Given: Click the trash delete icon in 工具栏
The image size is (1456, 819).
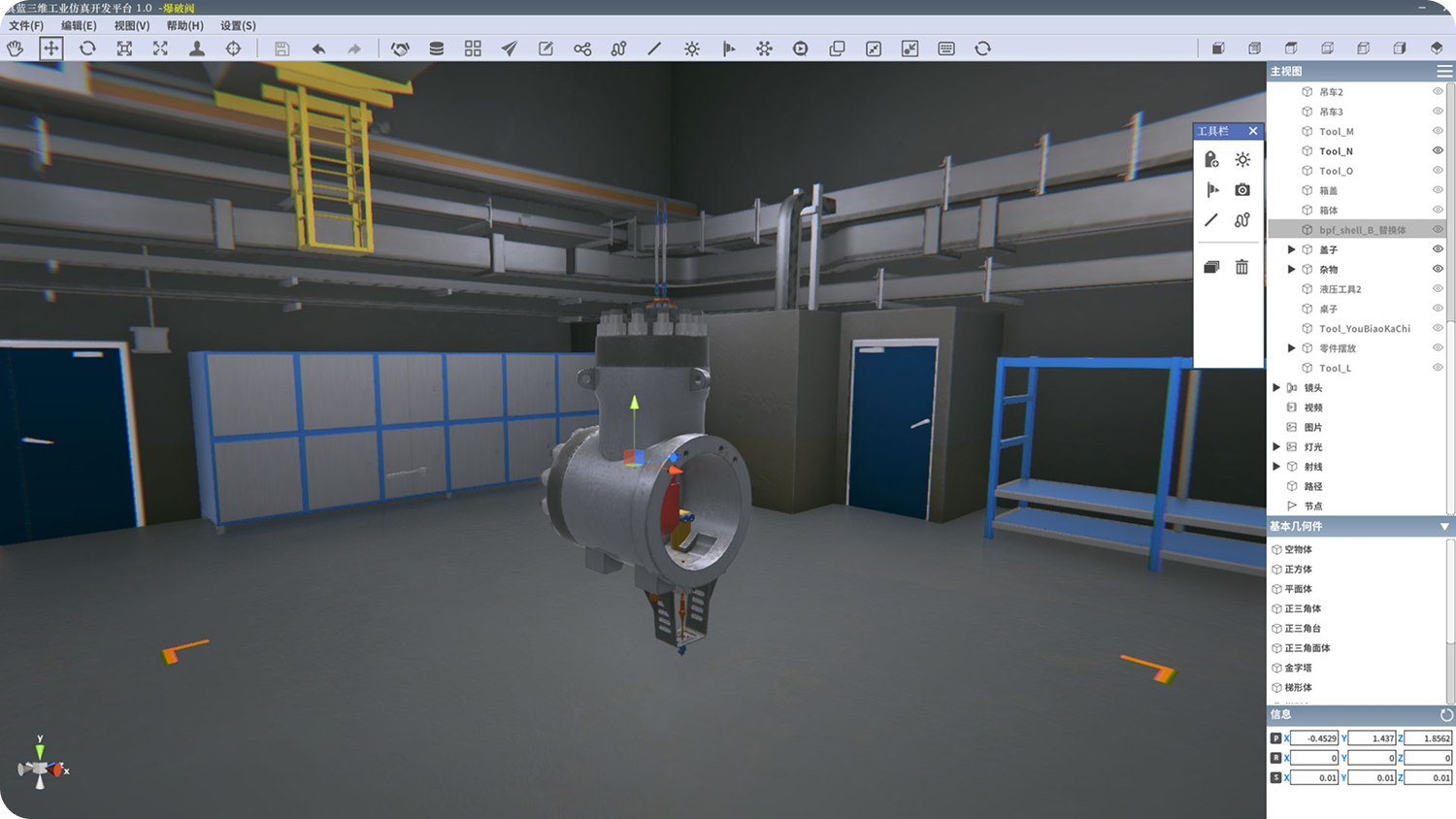Looking at the screenshot, I should (x=1241, y=267).
